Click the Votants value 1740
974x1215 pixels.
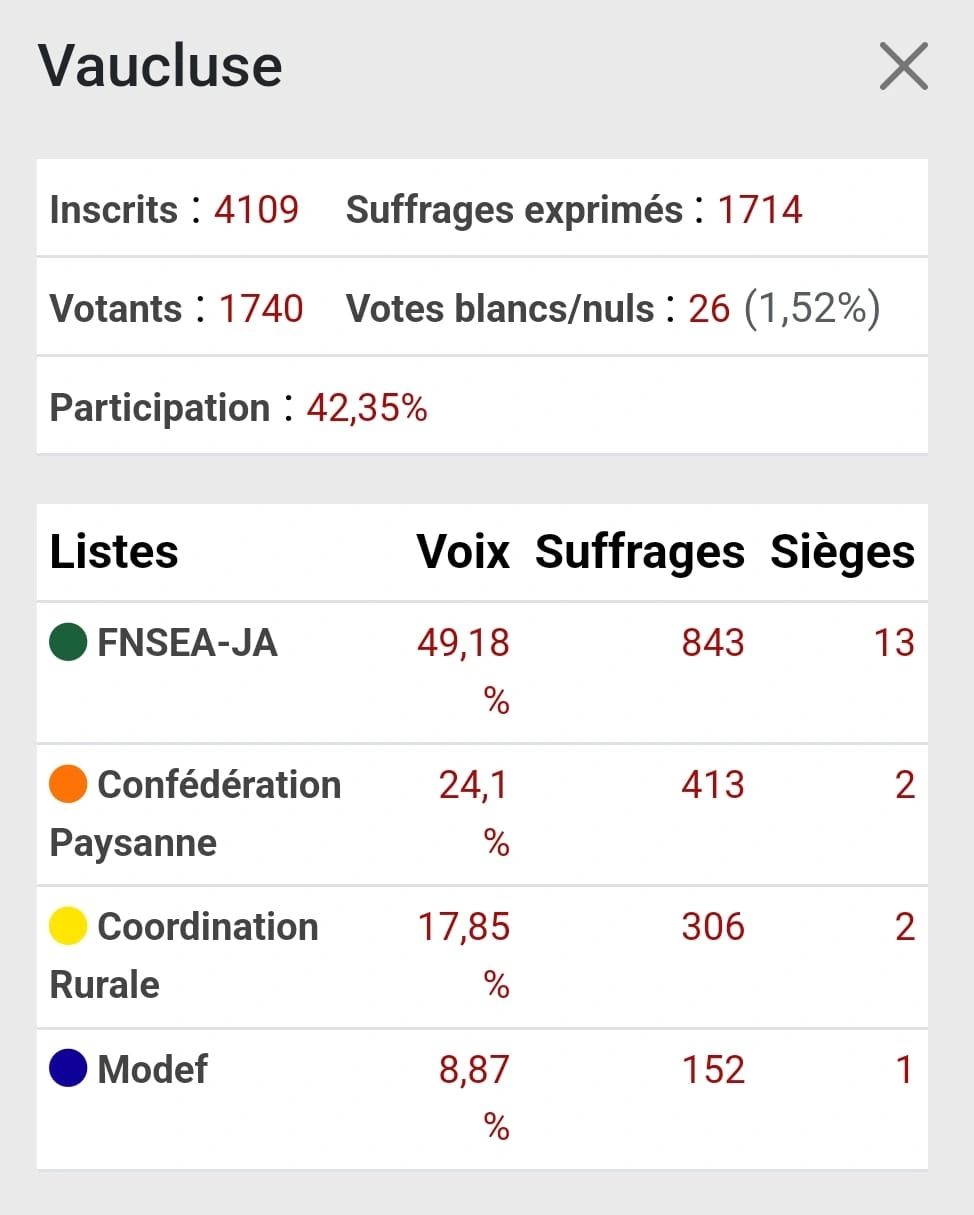261,309
